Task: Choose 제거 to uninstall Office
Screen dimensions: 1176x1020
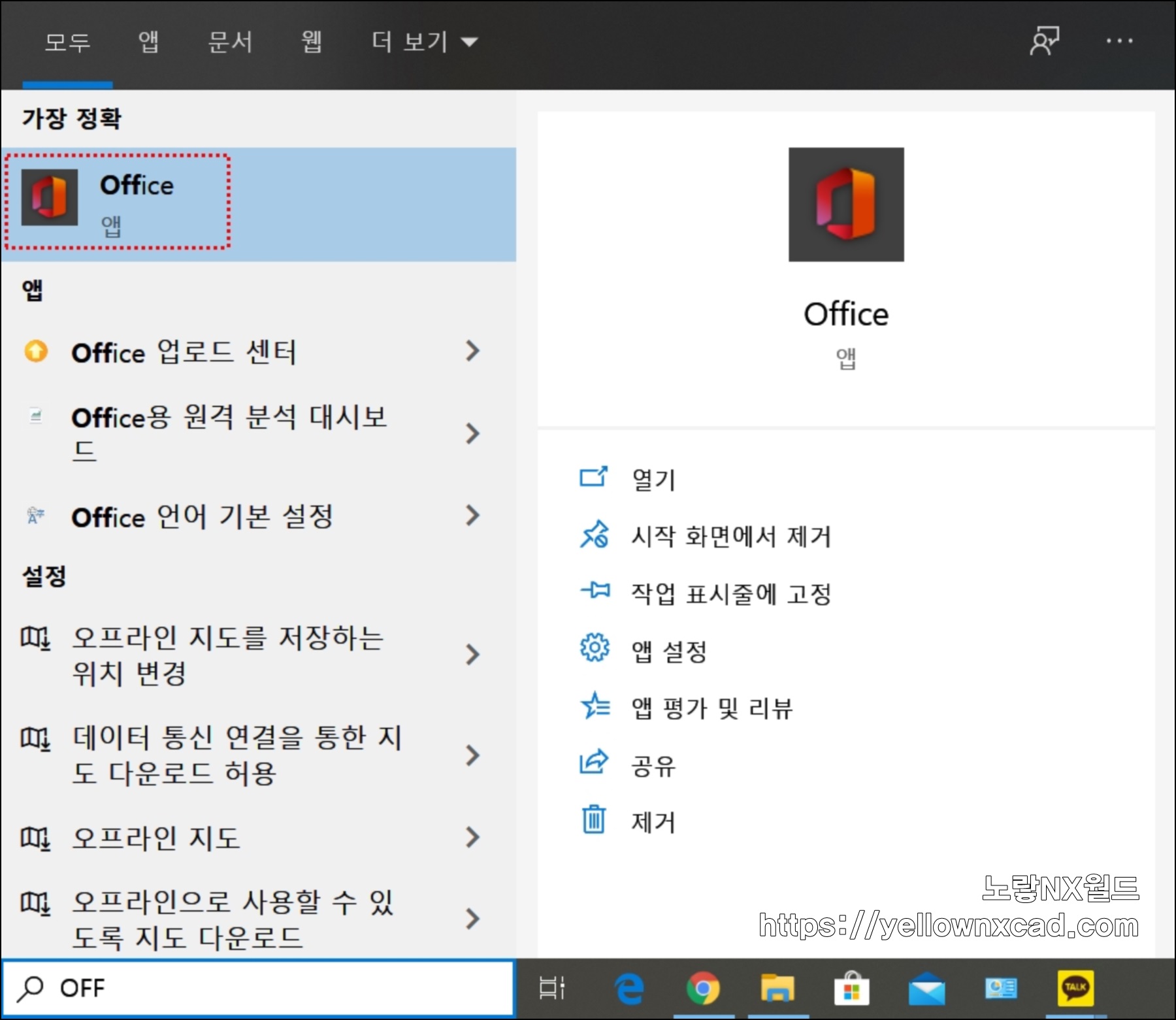Action: [x=653, y=823]
